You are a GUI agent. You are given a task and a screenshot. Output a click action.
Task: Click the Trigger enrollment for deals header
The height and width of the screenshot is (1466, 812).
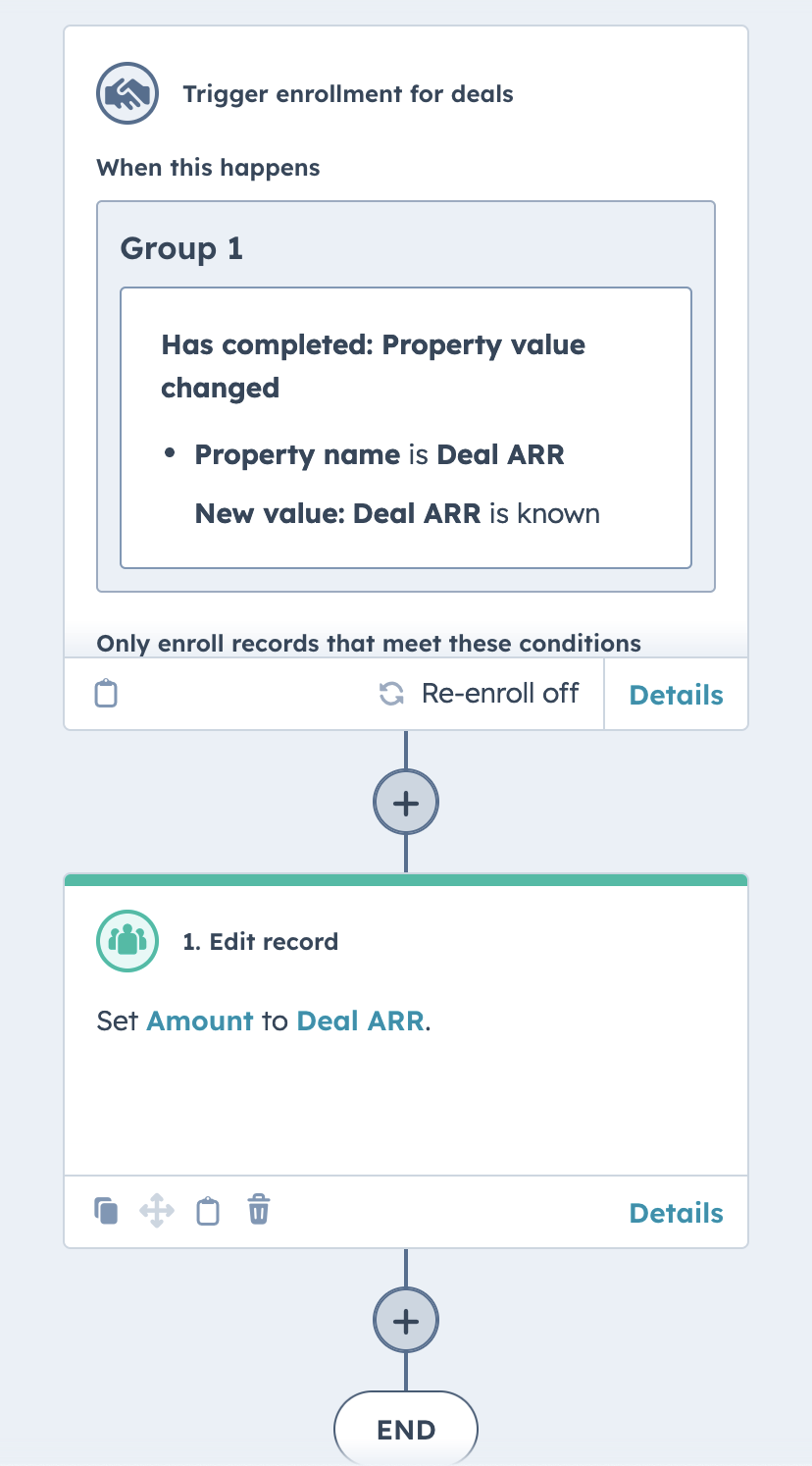pos(347,93)
